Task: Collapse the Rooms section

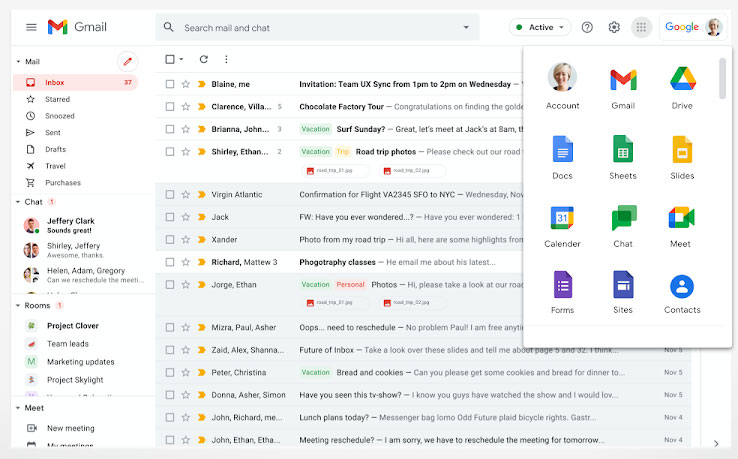Action: click(x=18, y=306)
